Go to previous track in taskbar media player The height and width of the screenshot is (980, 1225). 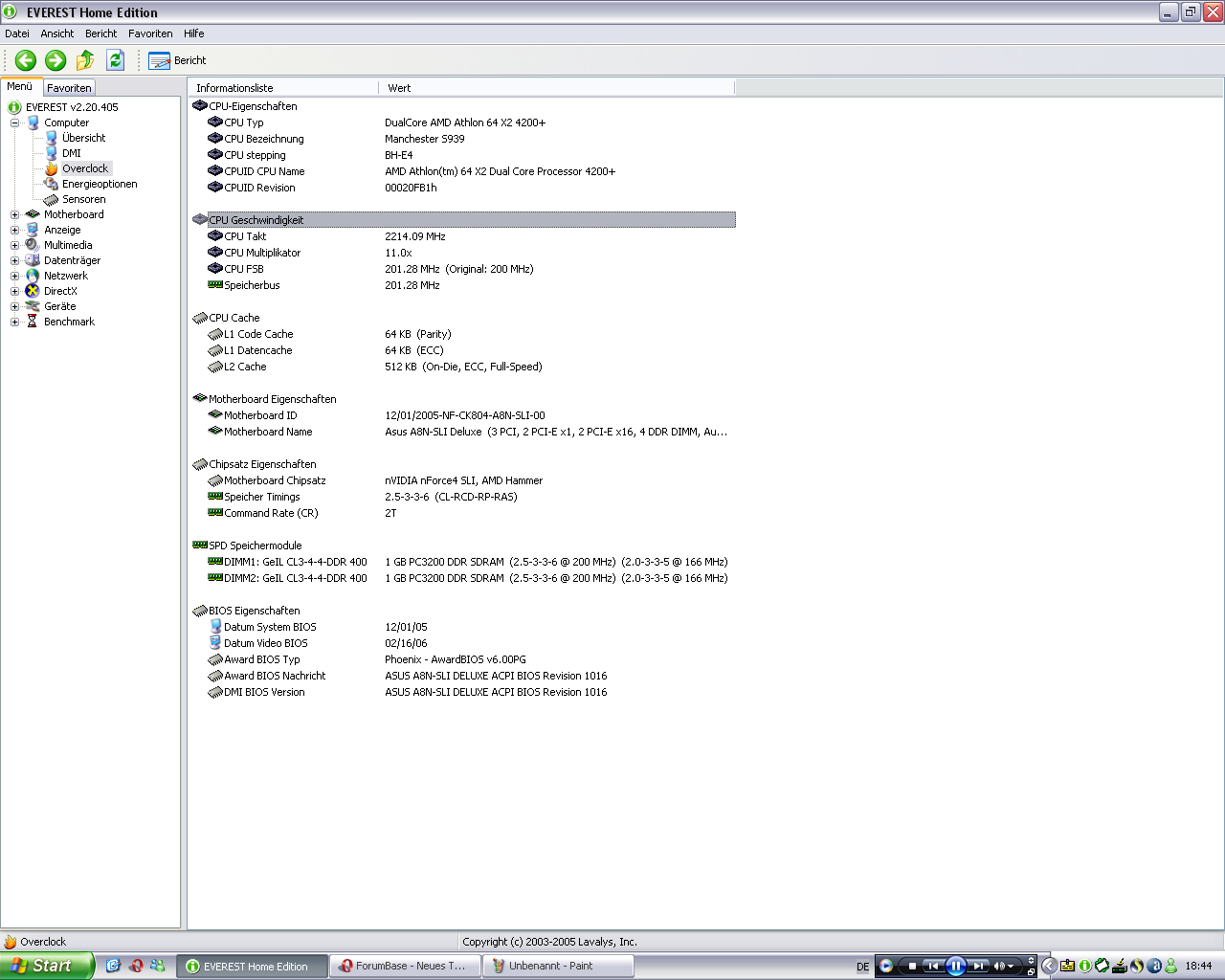click(x=933, y=967)
